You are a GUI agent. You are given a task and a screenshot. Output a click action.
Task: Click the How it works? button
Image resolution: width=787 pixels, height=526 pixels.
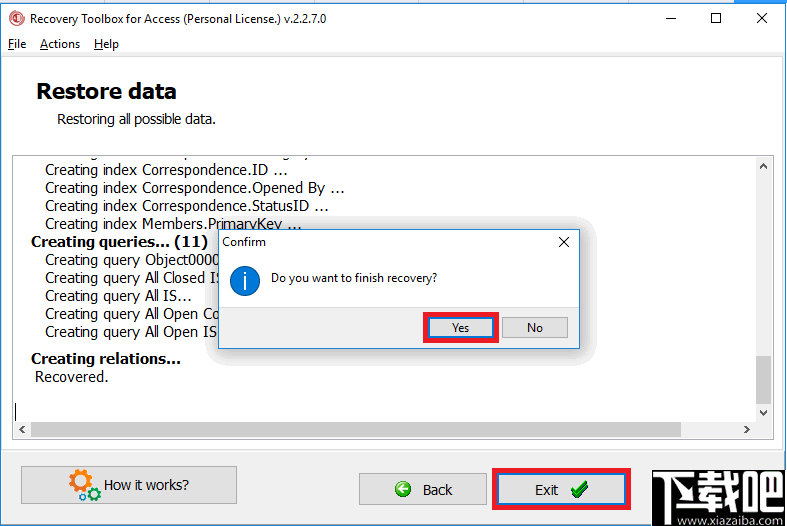pos(129,485)
